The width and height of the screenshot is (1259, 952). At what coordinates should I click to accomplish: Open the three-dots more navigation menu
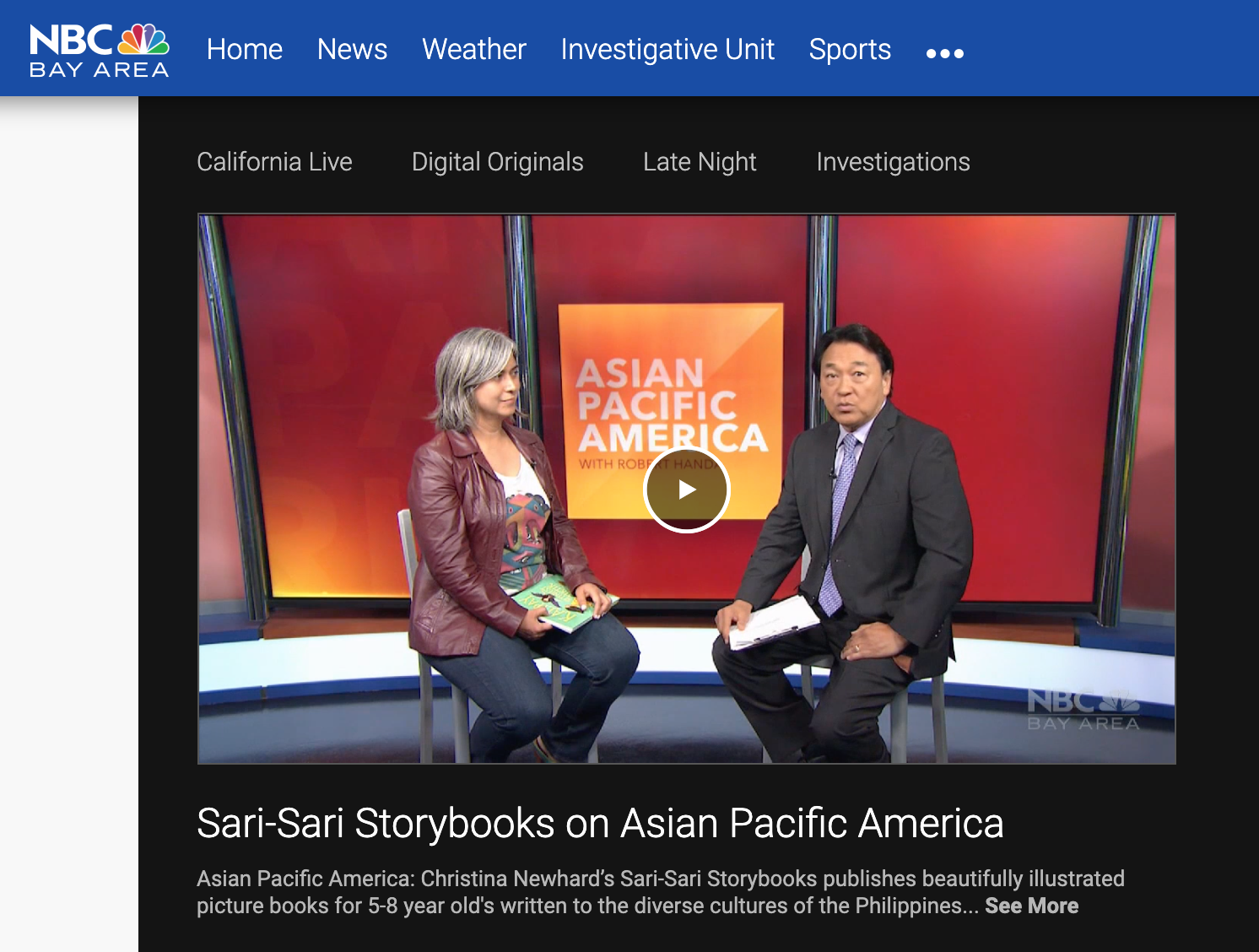[944, 53]
